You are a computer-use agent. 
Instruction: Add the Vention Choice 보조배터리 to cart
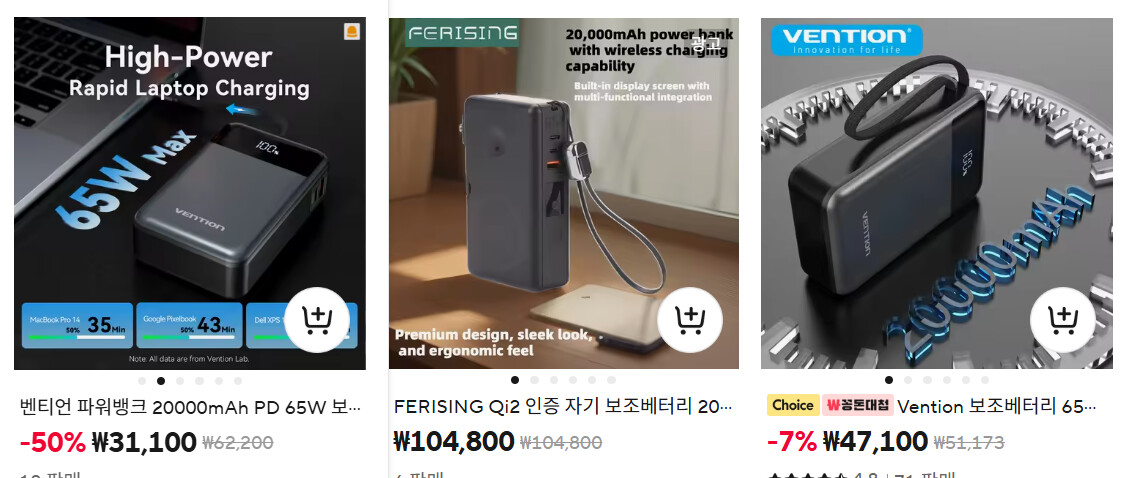pyautogui.click(x=1062, y=320)
